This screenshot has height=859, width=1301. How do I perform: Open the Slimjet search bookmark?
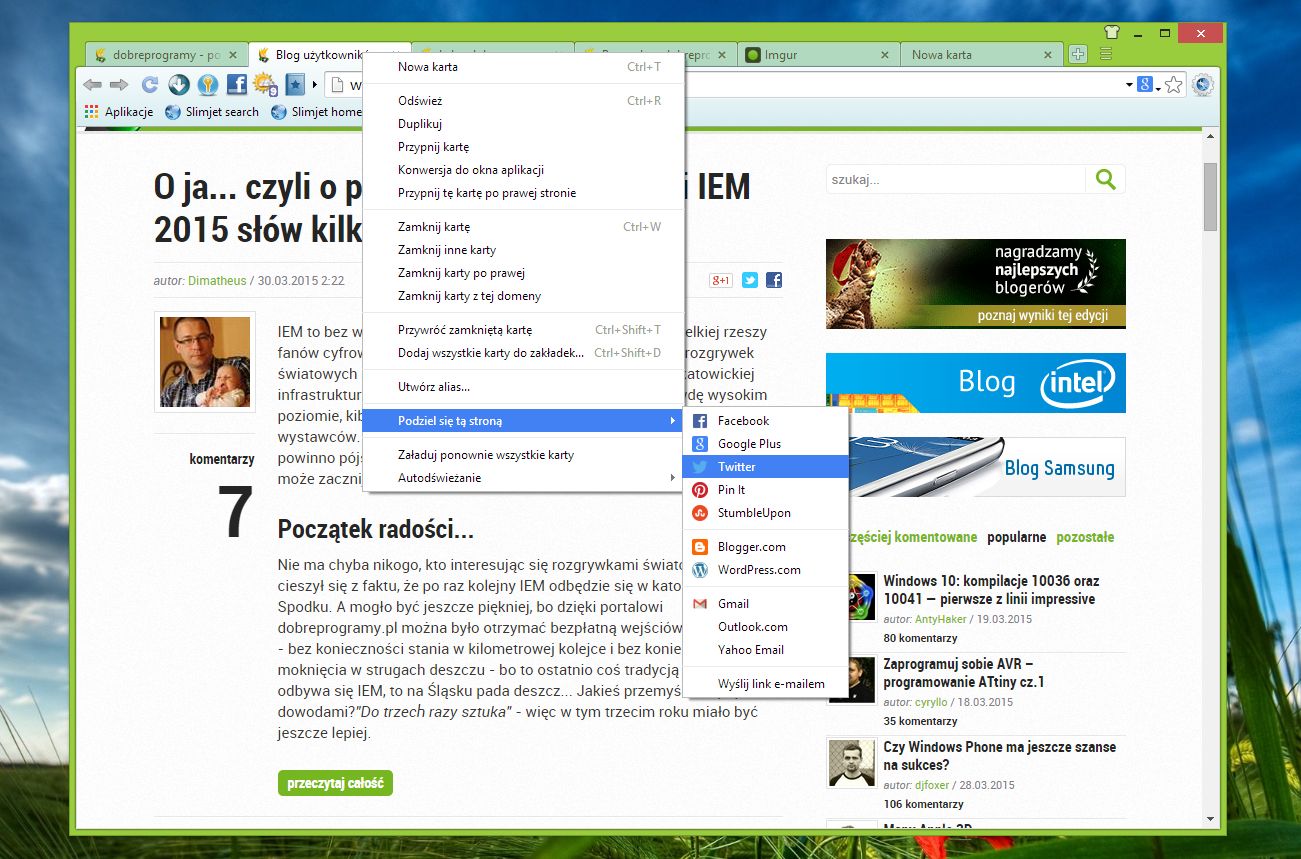[212, 112]
